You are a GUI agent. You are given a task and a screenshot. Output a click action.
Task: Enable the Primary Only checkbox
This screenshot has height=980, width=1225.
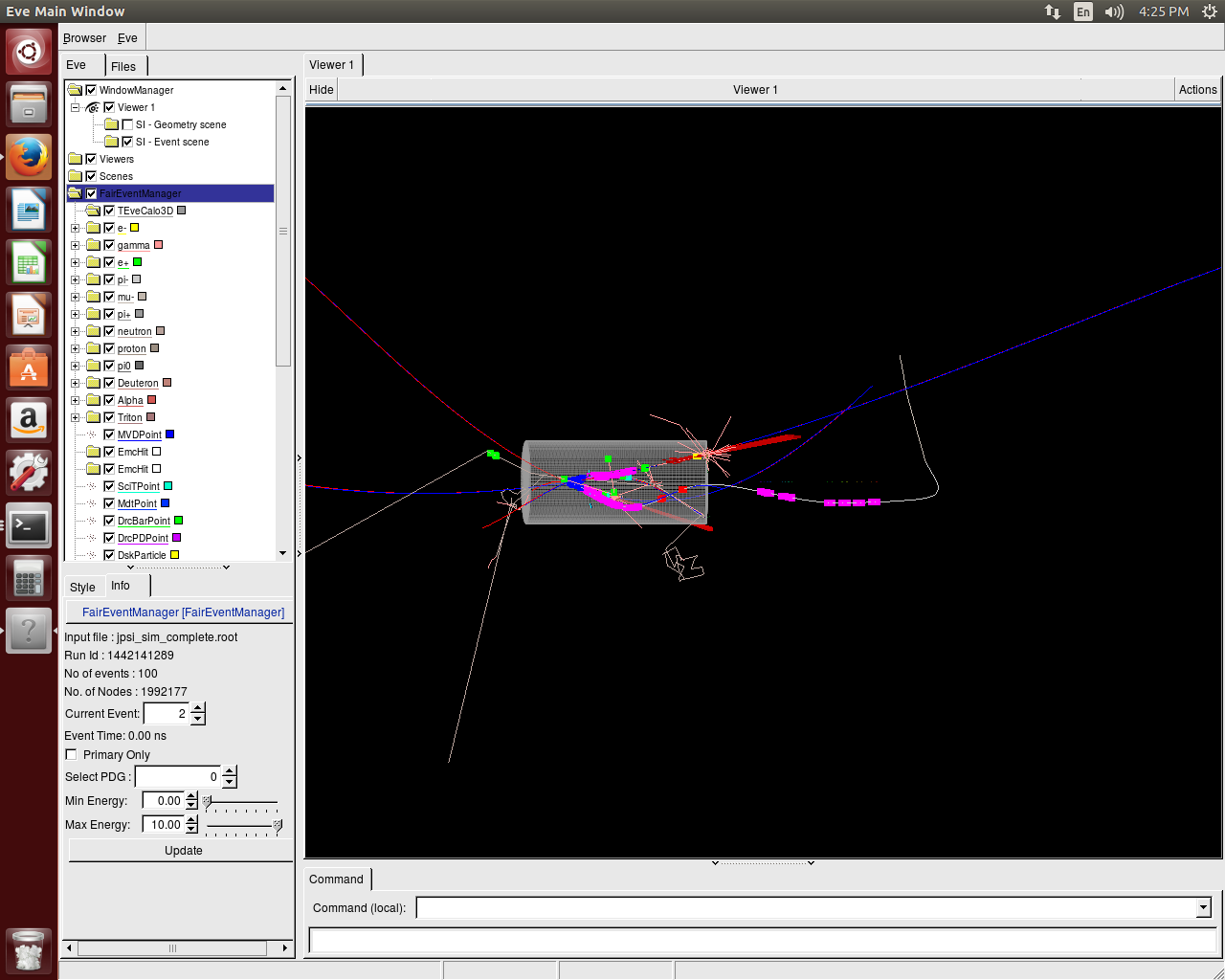coord(71,754)
